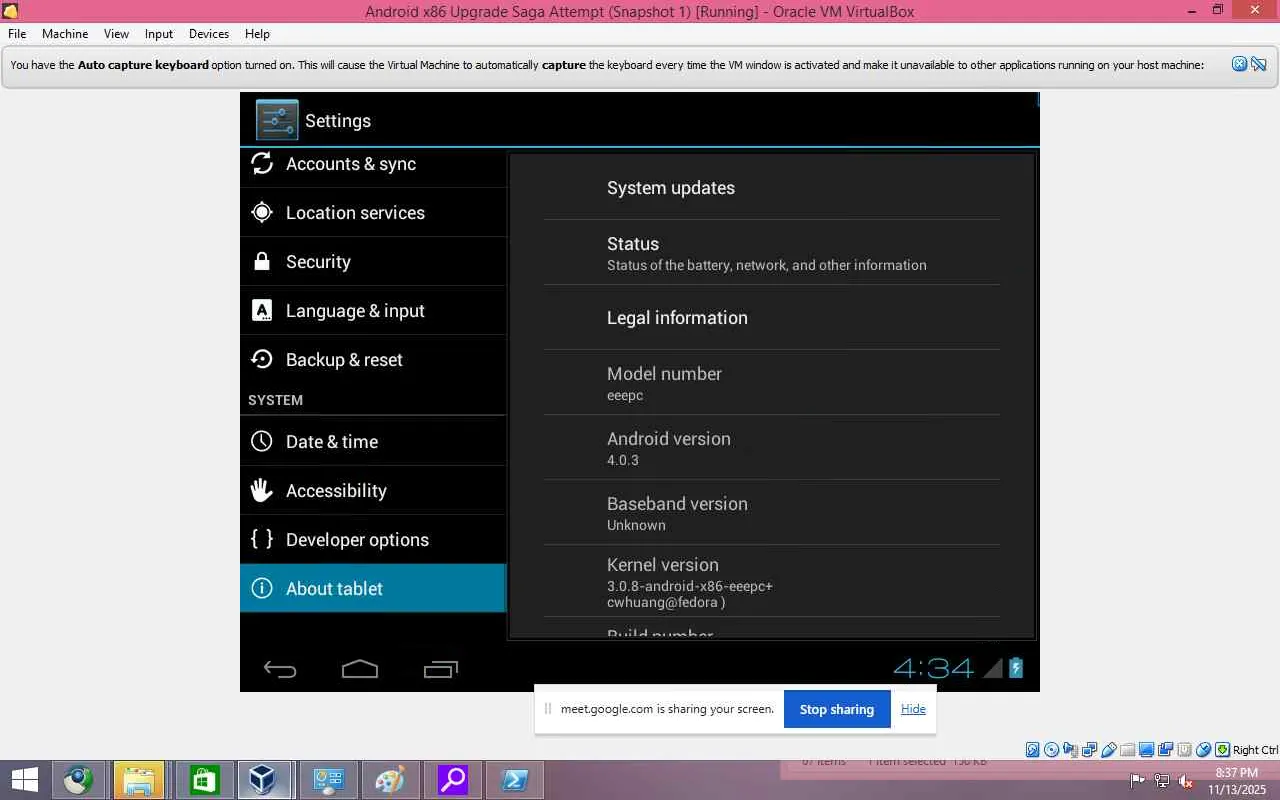Click the Baseband version entry
The image size is (1280, 800).
click(x=772, y=513)
